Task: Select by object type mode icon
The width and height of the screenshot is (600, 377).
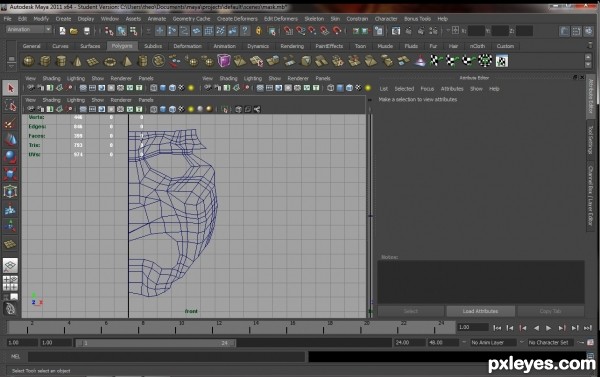Action: (x=122, y=31)
